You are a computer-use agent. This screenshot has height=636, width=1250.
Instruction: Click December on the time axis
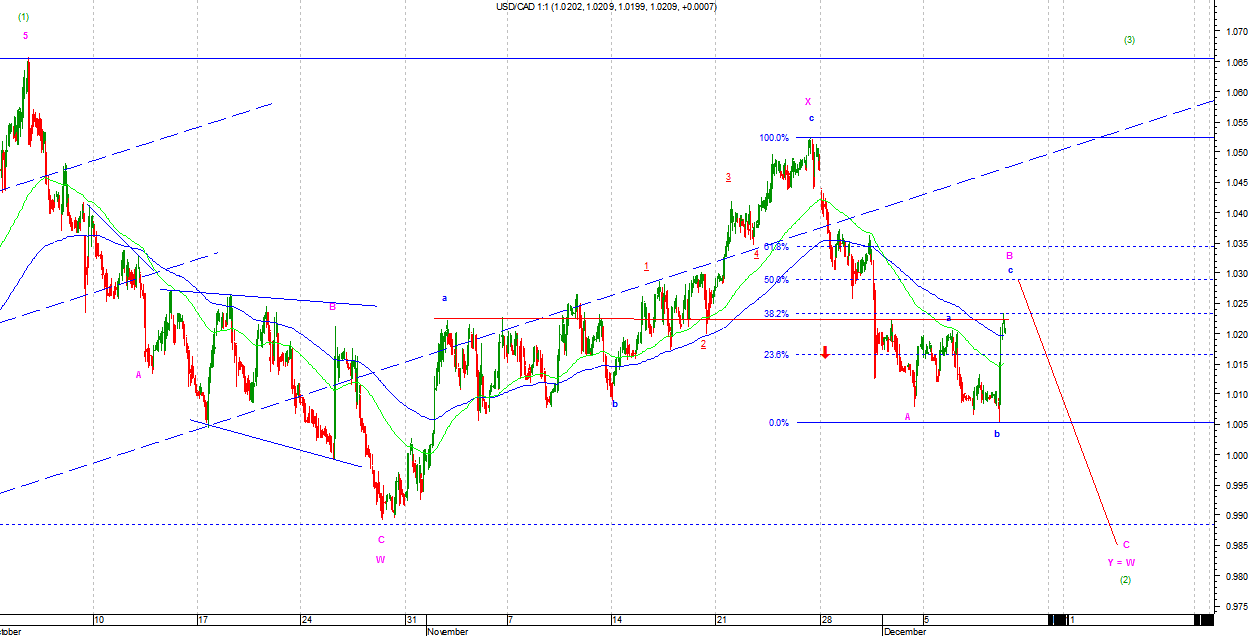(x=904, y=631)
